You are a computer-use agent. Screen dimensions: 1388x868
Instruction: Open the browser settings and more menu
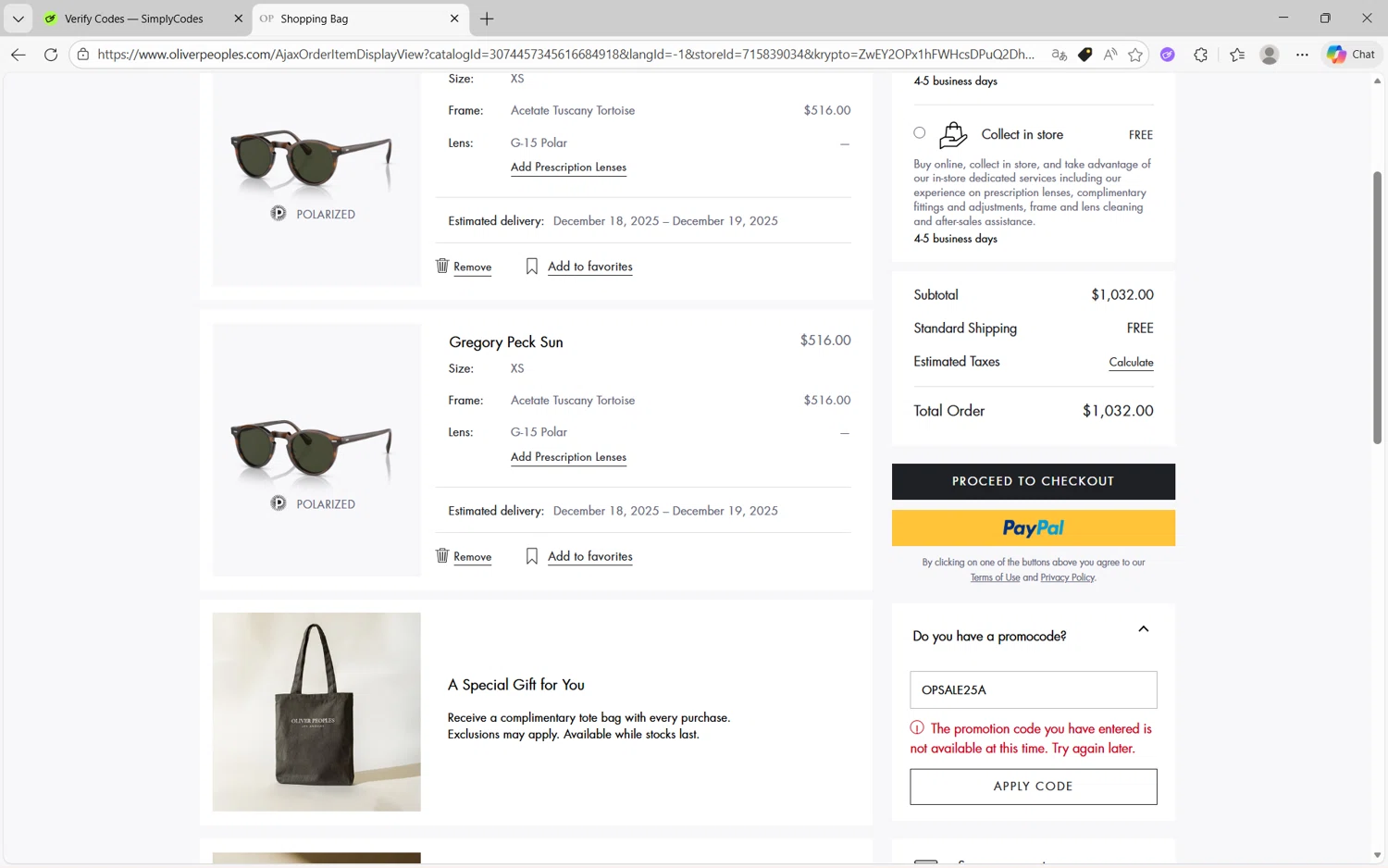[1302, 55]
